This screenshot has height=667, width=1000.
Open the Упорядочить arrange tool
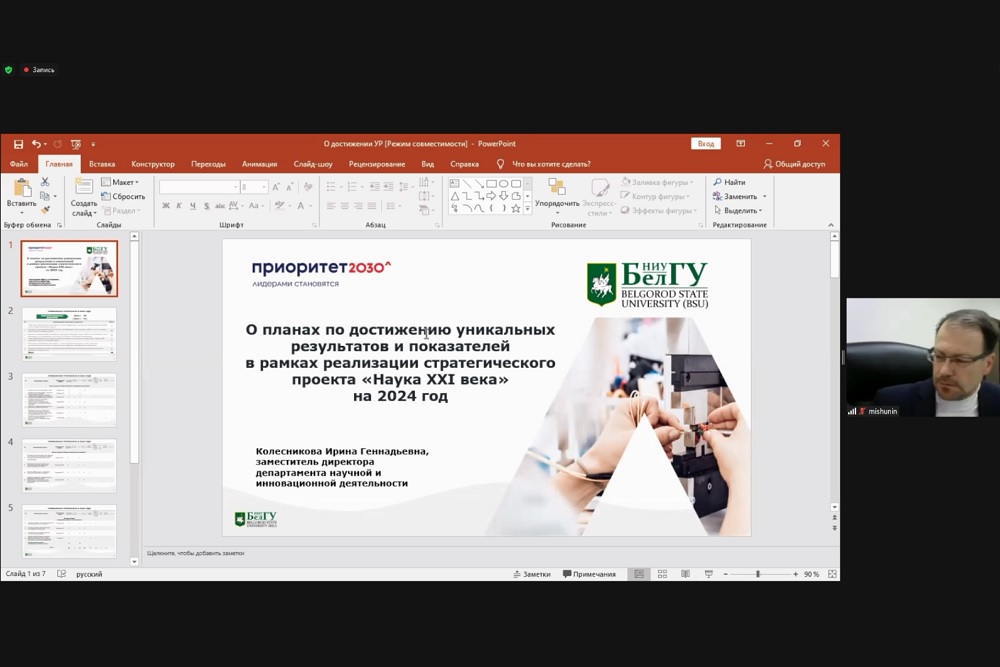click(x=557, y=195)
